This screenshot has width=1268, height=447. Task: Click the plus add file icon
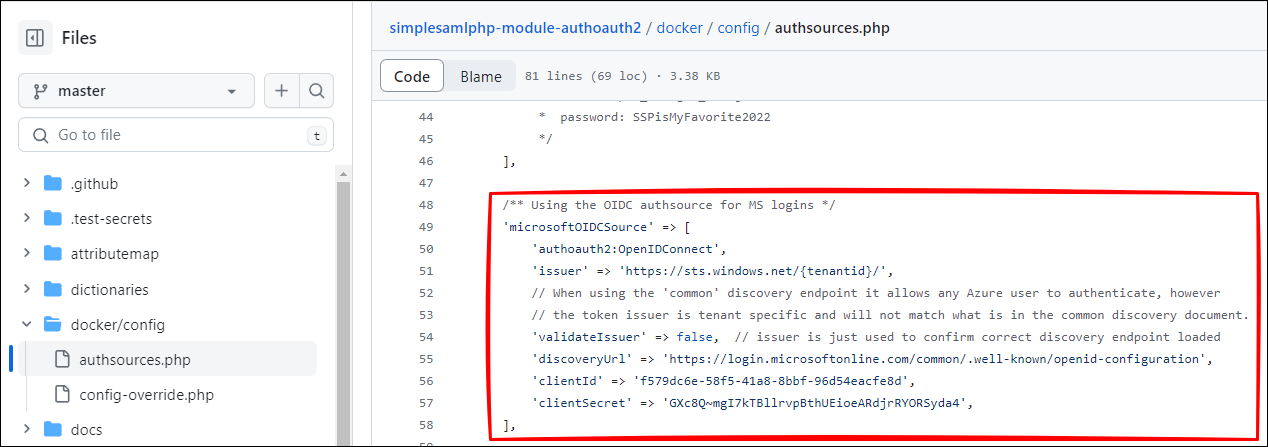tap(282, 91)
